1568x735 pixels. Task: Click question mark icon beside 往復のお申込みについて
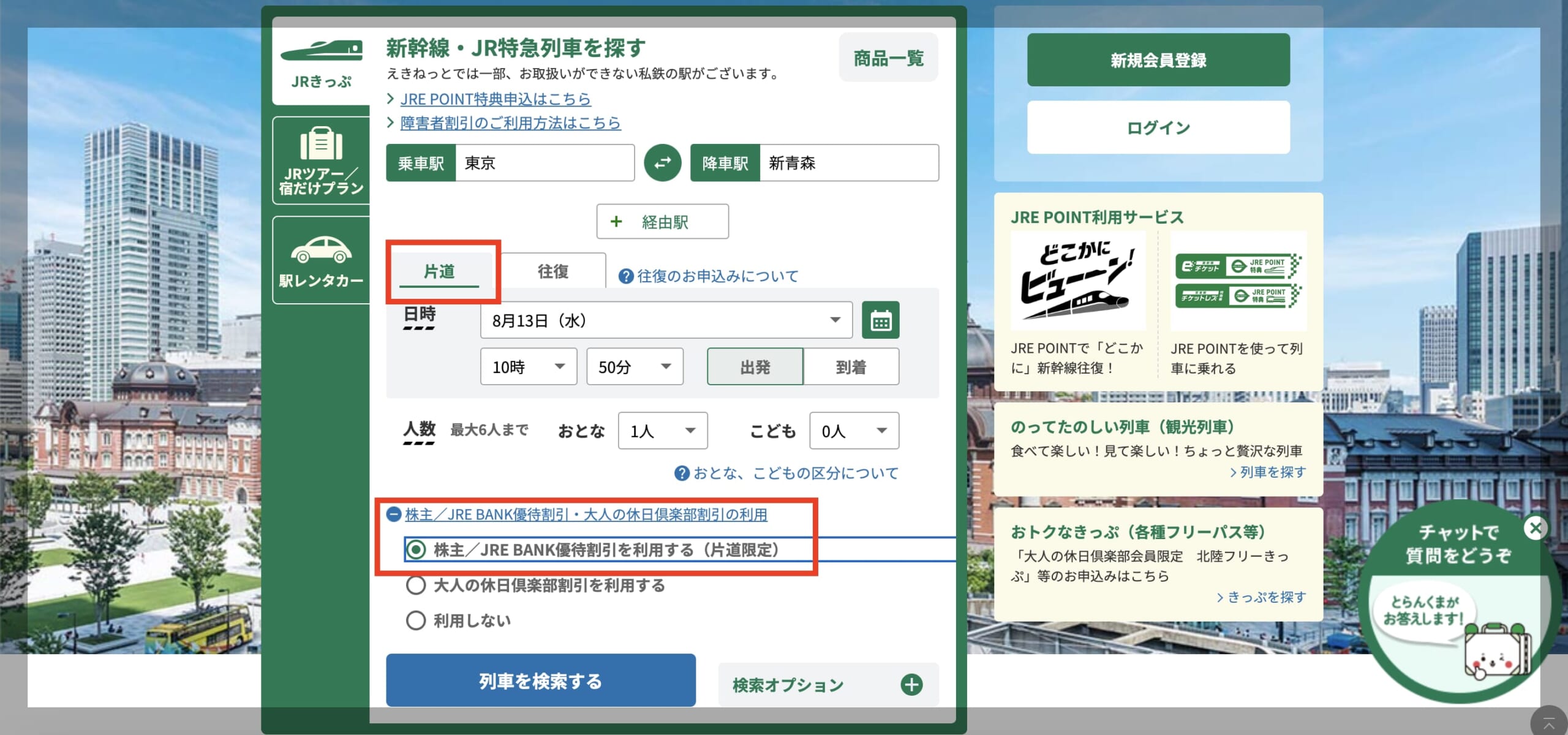[x=625, y=276]
